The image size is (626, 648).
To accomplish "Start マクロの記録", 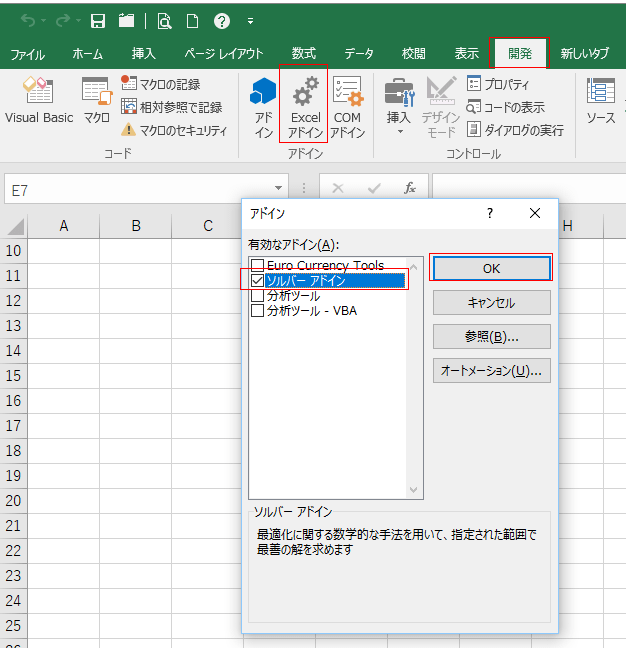I will point(161,84).
